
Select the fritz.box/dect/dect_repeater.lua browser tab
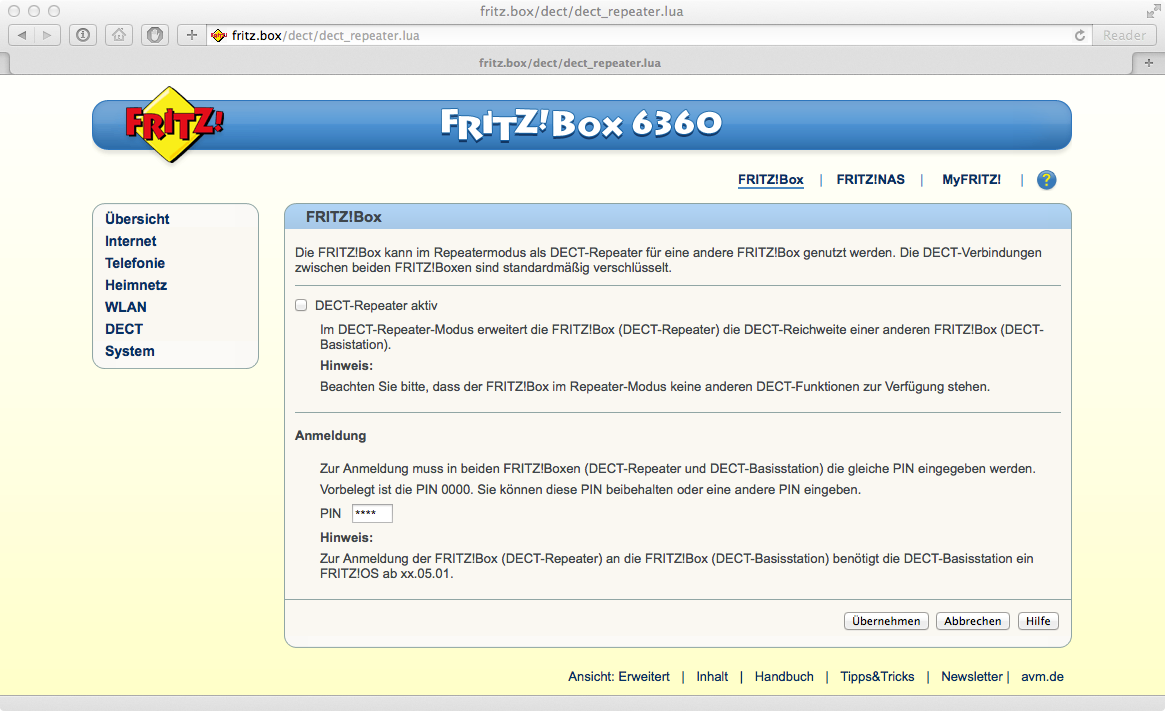click(570, 63)
